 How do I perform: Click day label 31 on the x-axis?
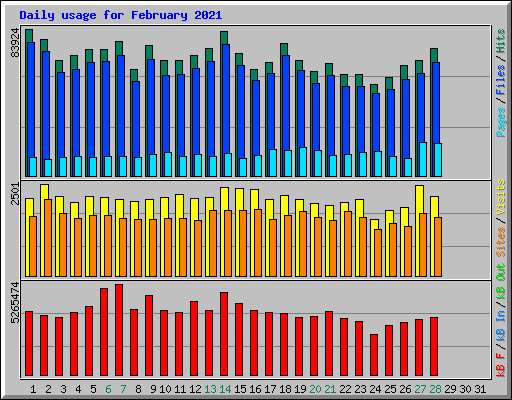480,389
